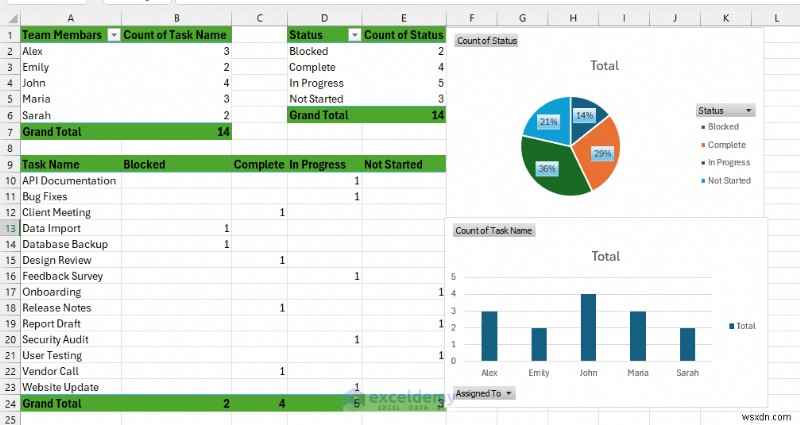Select the Alex bar in bar chart

pos(489,336)
